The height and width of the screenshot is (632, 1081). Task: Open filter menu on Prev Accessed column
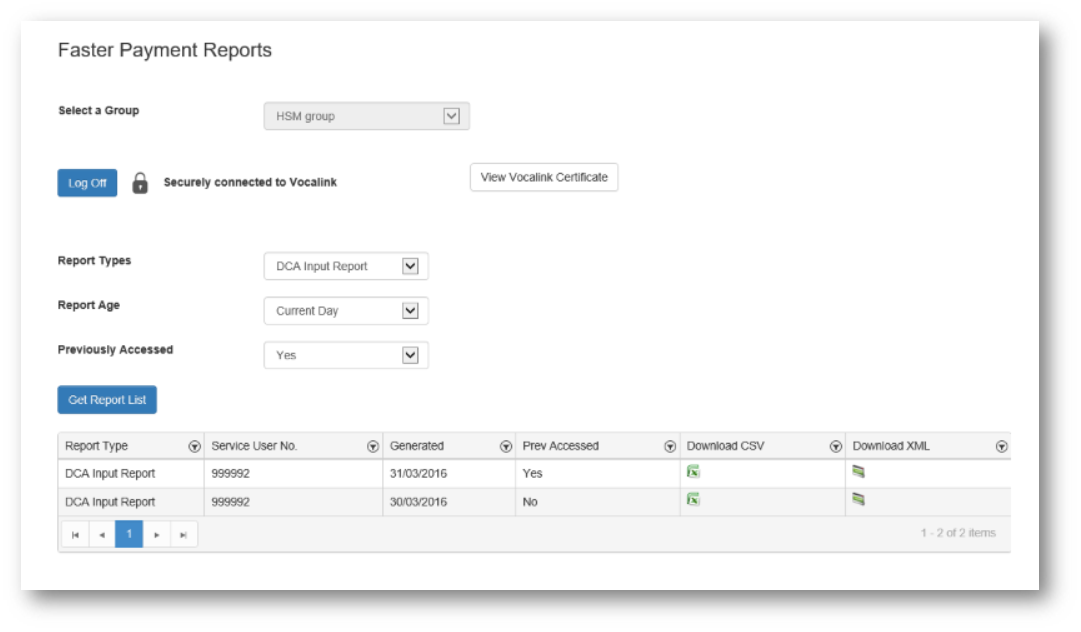(x=670, y=447)
